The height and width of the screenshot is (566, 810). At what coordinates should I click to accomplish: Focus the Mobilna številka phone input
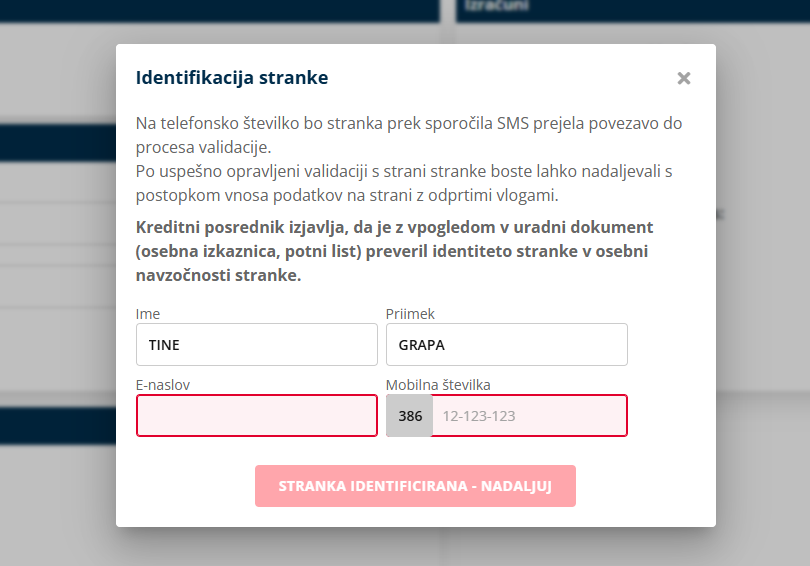(x=528, y=416)
